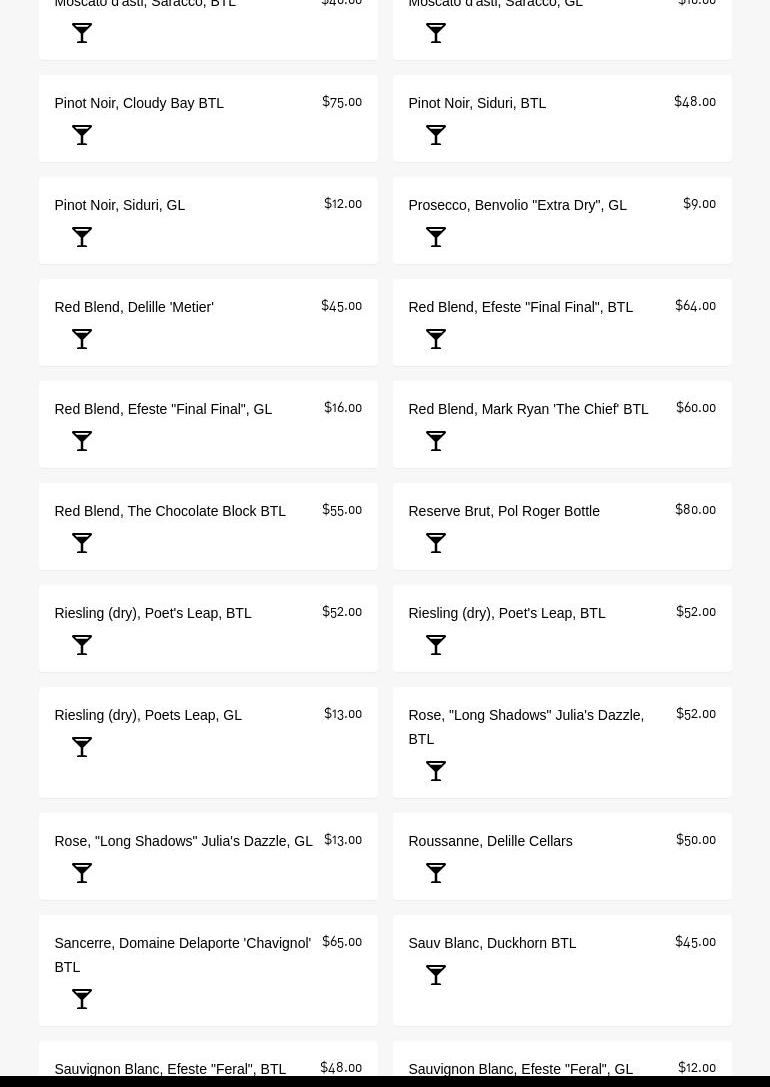
Task: Click the $80.00 price of Reserve Brut
Action: click(695, 510)
